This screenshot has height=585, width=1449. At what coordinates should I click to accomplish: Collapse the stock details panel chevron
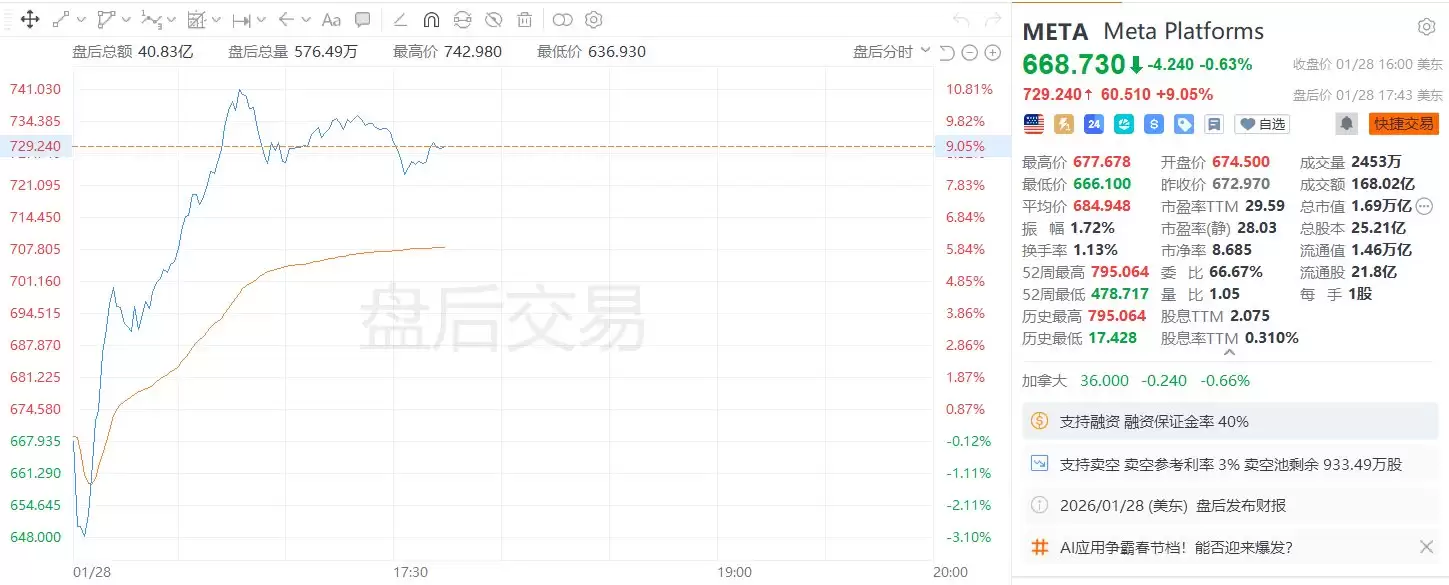[x=1229, y=352]
